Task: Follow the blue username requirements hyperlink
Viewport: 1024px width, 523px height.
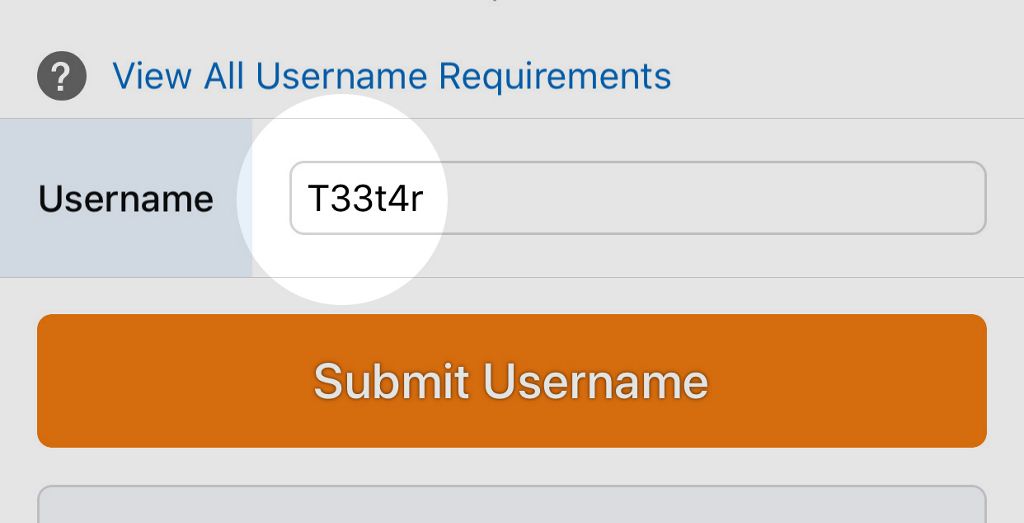Action: pyautogui.click(x=391, y=76)
